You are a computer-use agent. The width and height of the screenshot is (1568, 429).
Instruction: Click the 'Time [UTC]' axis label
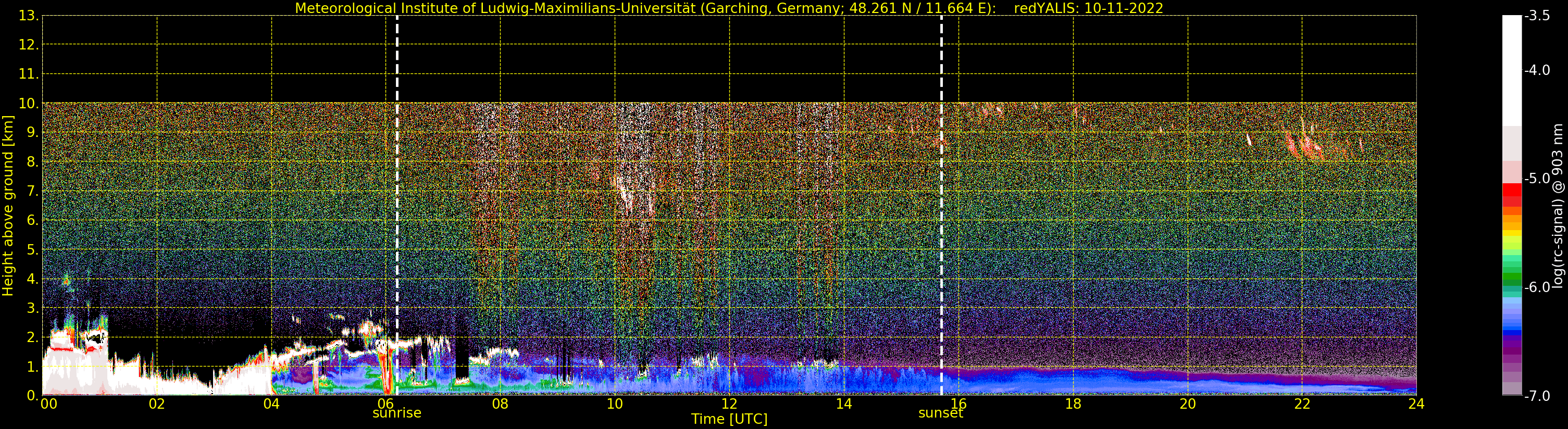tap(729, 419)
